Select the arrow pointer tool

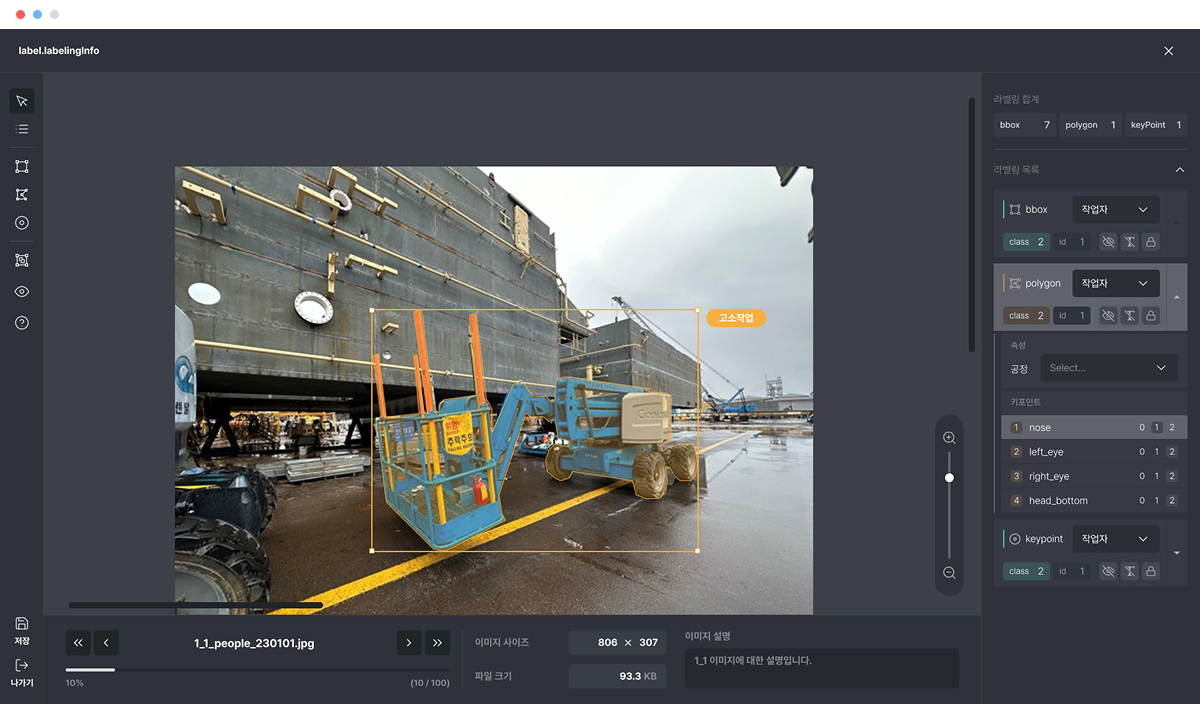pos(22,101)
